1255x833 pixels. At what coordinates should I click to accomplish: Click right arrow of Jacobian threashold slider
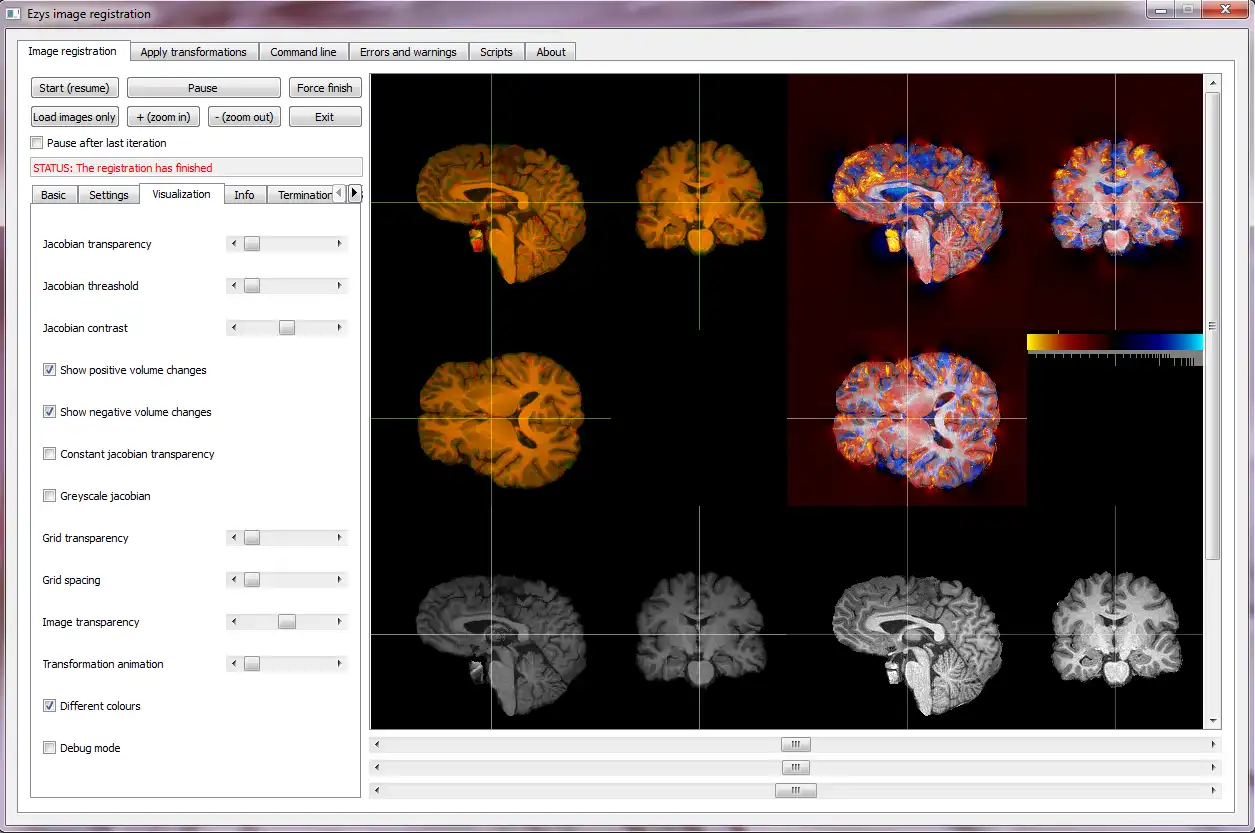pyautogui.click(x=339, y=286)
